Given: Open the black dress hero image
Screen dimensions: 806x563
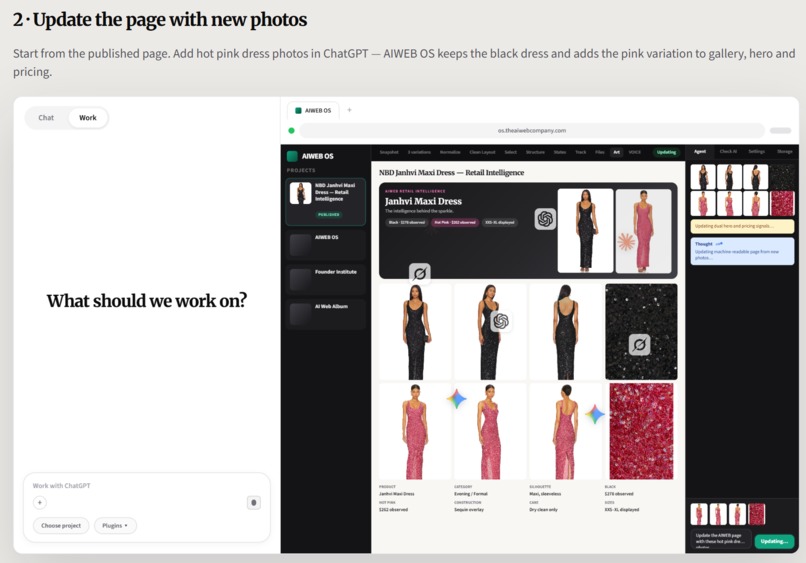Looking at the screenshot, I should pyautogui.click(x=585, y=230).
